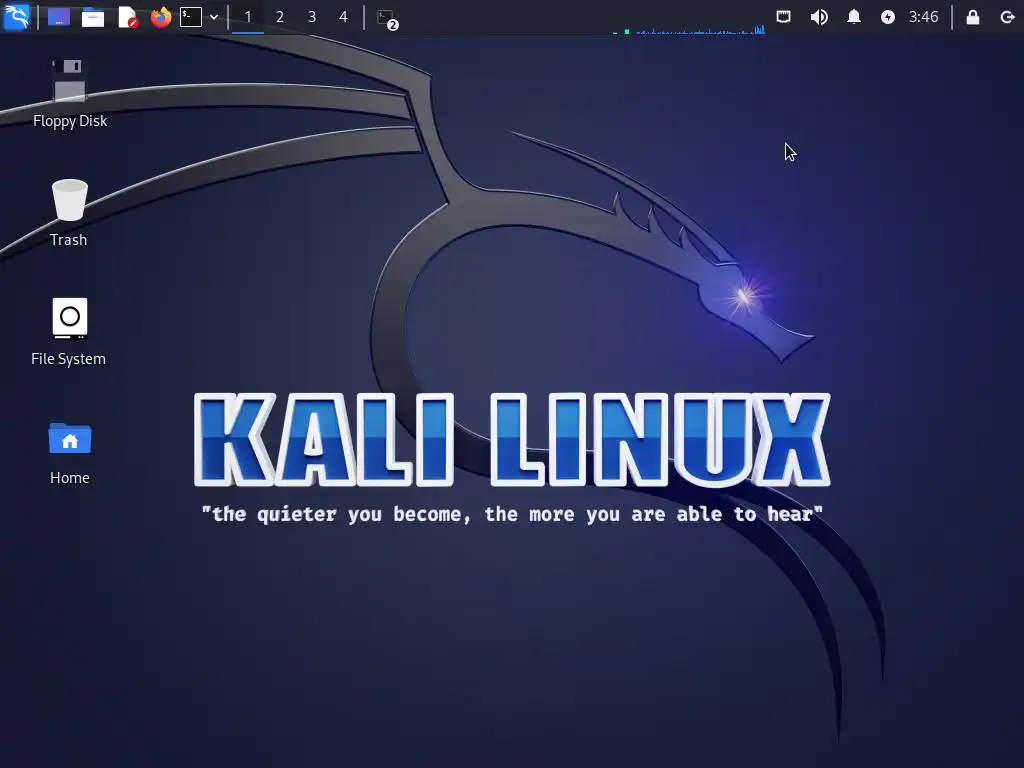The image size is (1024, 768).
Task: Select the Floppy Disk desktop icon
Action: [x=70, y=93]
